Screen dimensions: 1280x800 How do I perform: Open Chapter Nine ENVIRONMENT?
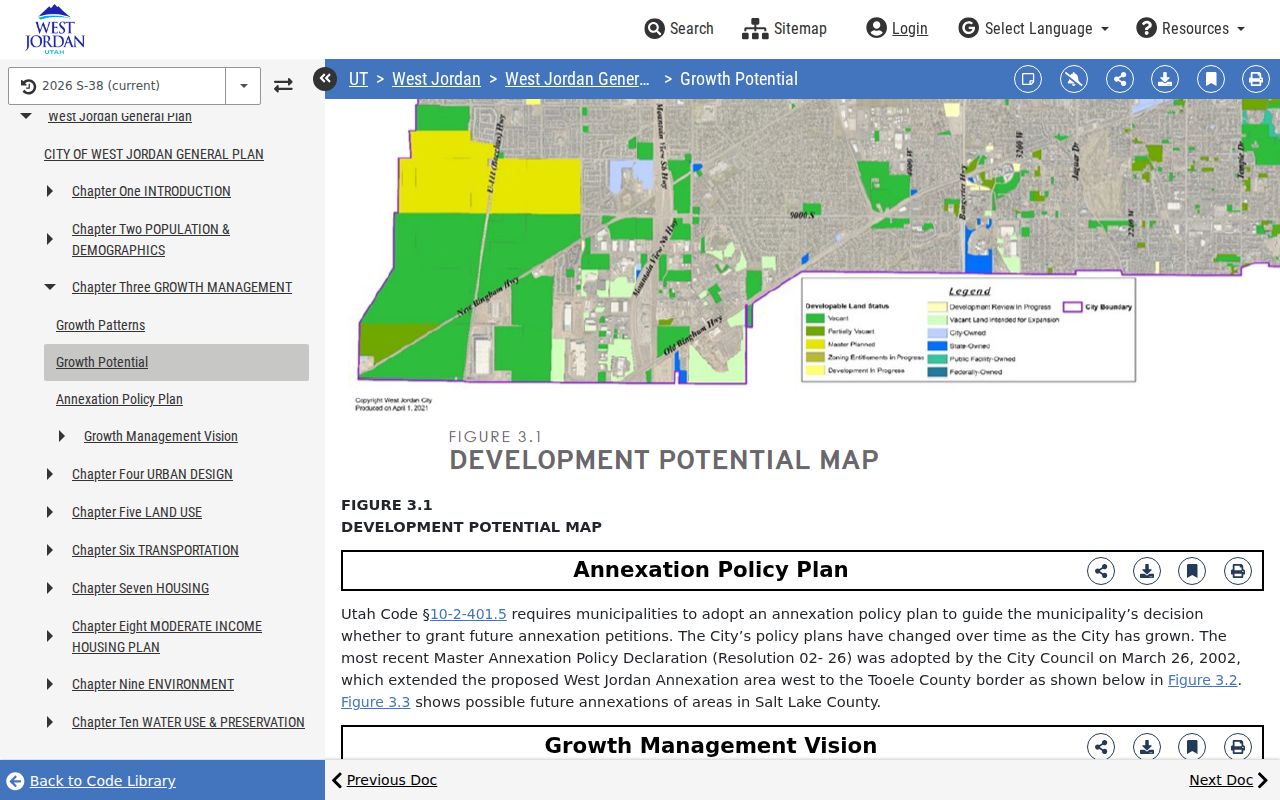pyautogui.click(x=153, y=684)
